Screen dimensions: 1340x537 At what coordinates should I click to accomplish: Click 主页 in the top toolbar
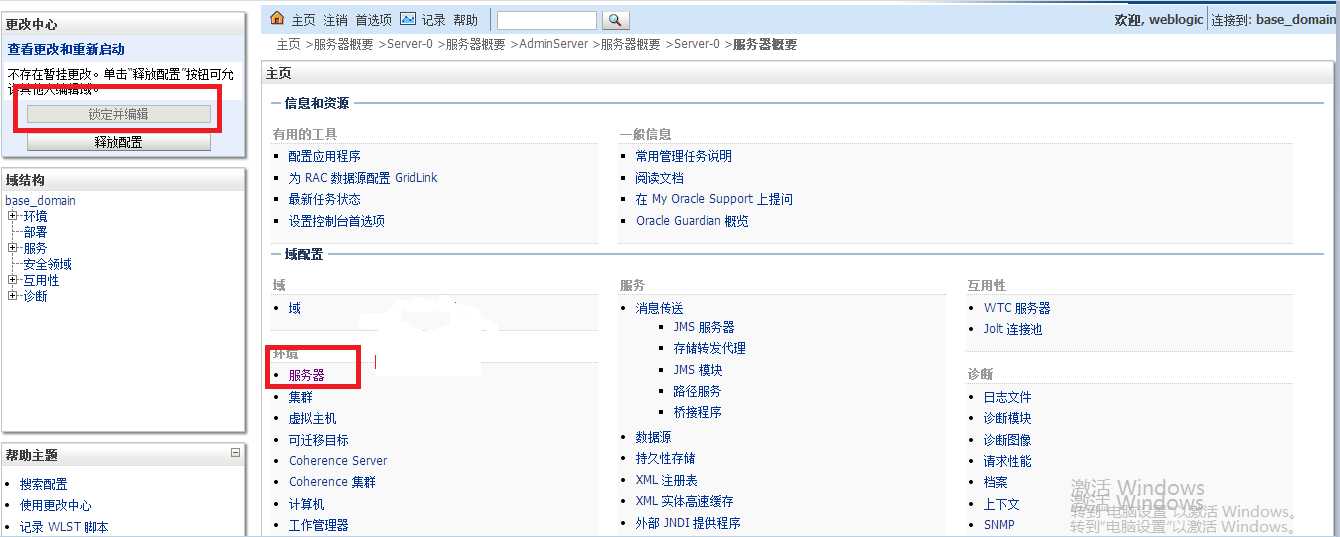tap(303, 20)
